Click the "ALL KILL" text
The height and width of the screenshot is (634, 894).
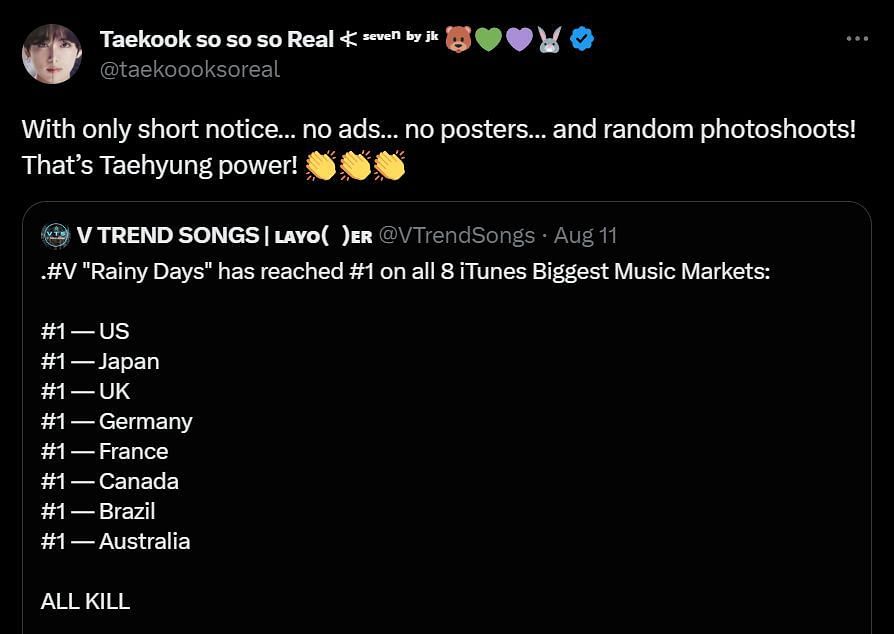pyautogui.click(x=85, y=601)
